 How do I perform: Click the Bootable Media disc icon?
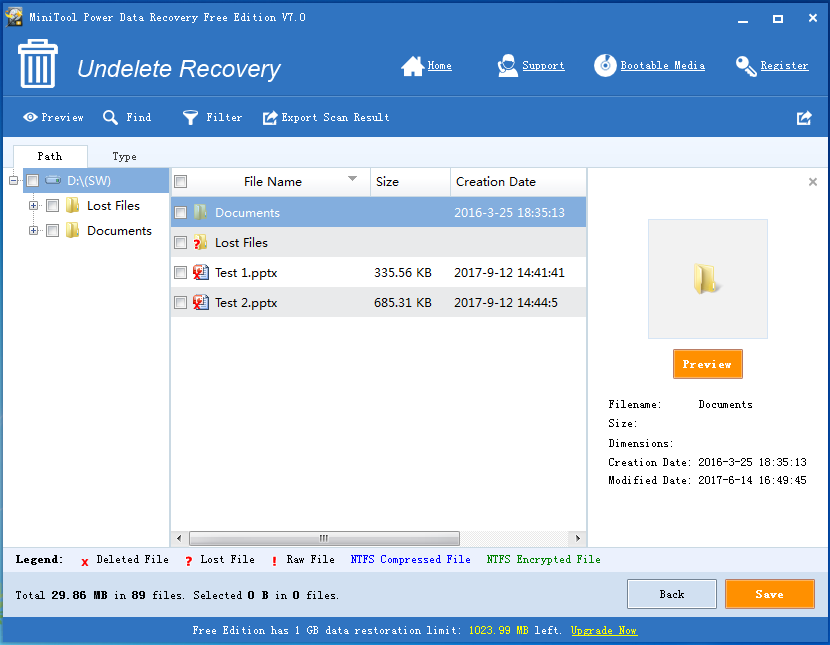605,66
